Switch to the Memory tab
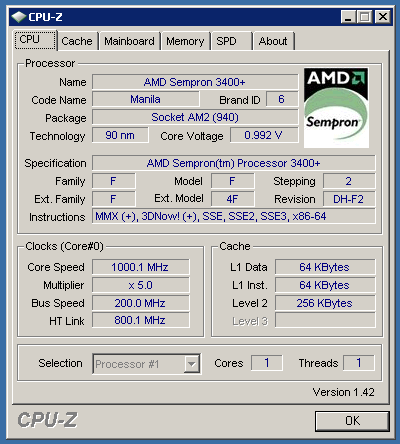Screen dimensions: 400x444 185,41
